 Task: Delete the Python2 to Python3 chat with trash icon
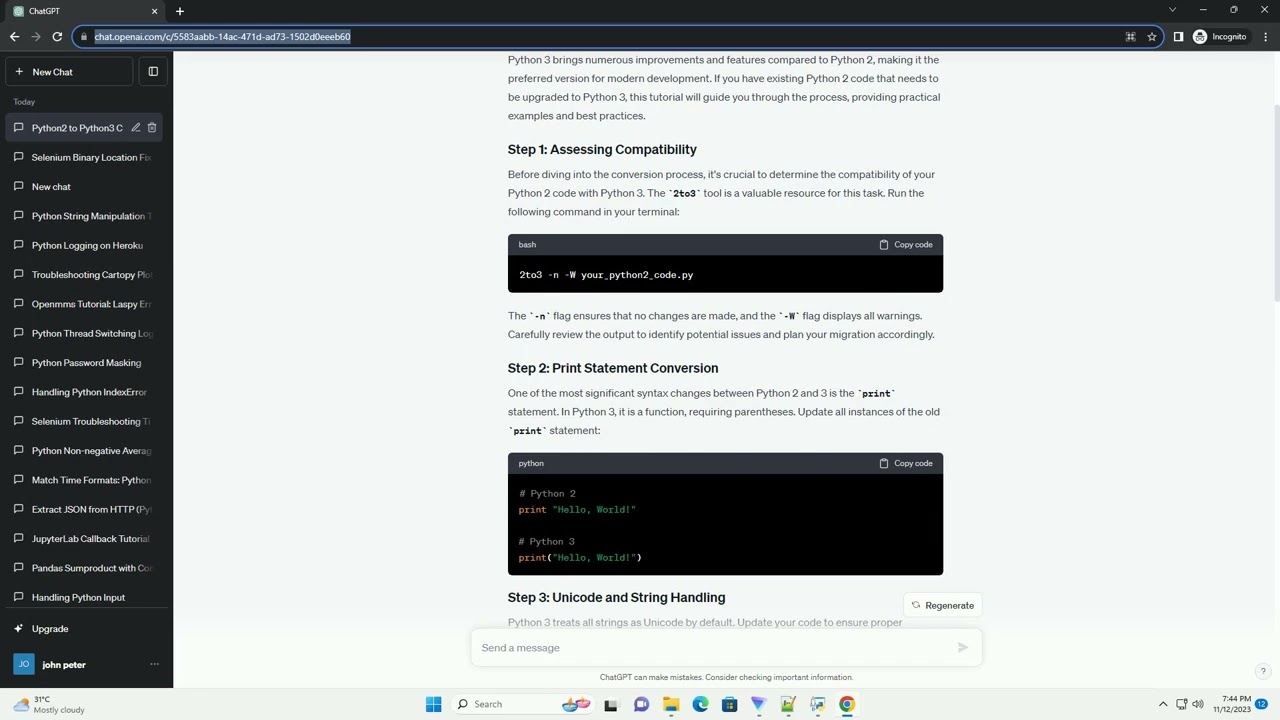click(x=152, y=128)
